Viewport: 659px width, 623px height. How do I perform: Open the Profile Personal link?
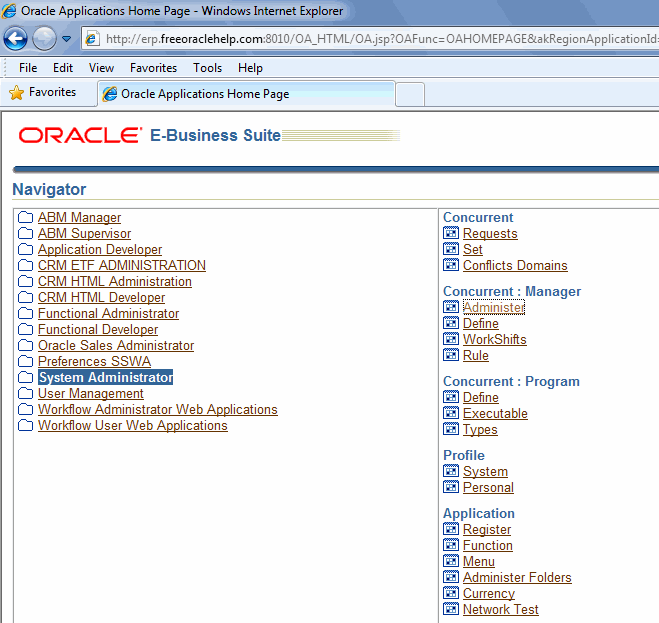(488, 487)
